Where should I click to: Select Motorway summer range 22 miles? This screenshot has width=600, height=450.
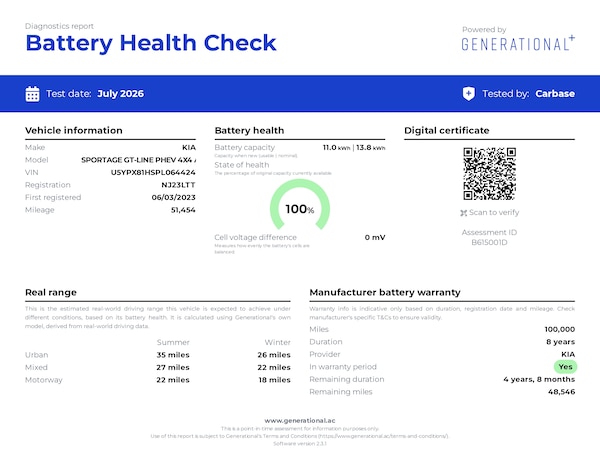[x=173, y=380]
